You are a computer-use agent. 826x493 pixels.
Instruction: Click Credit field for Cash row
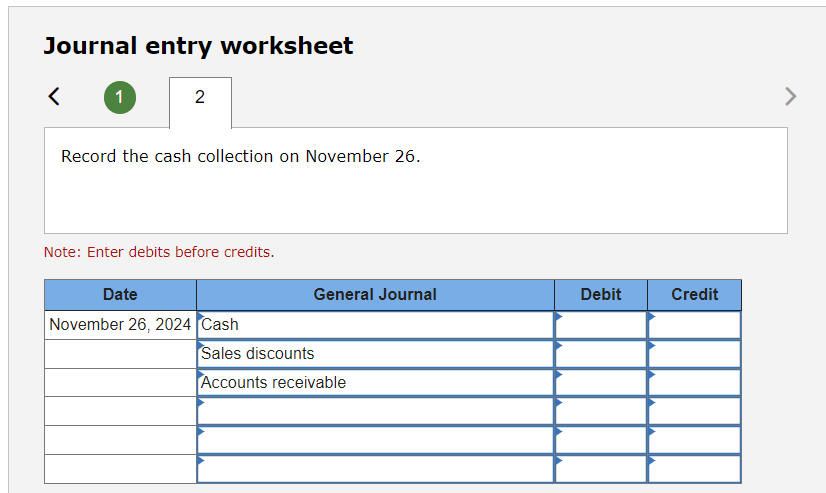(694, 325)
